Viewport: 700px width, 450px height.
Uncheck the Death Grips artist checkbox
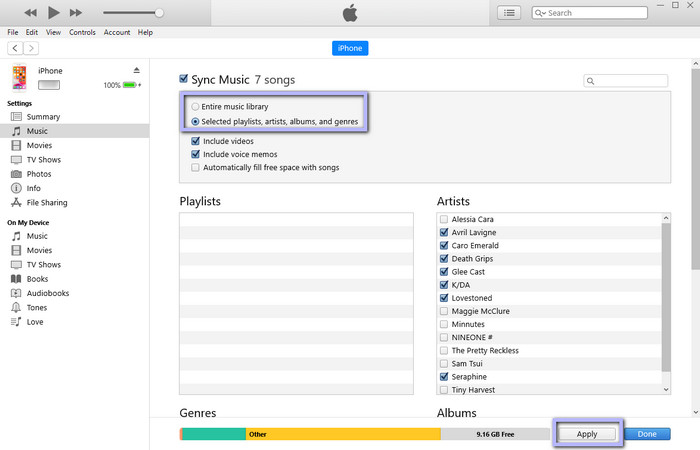tap(444, 258)
